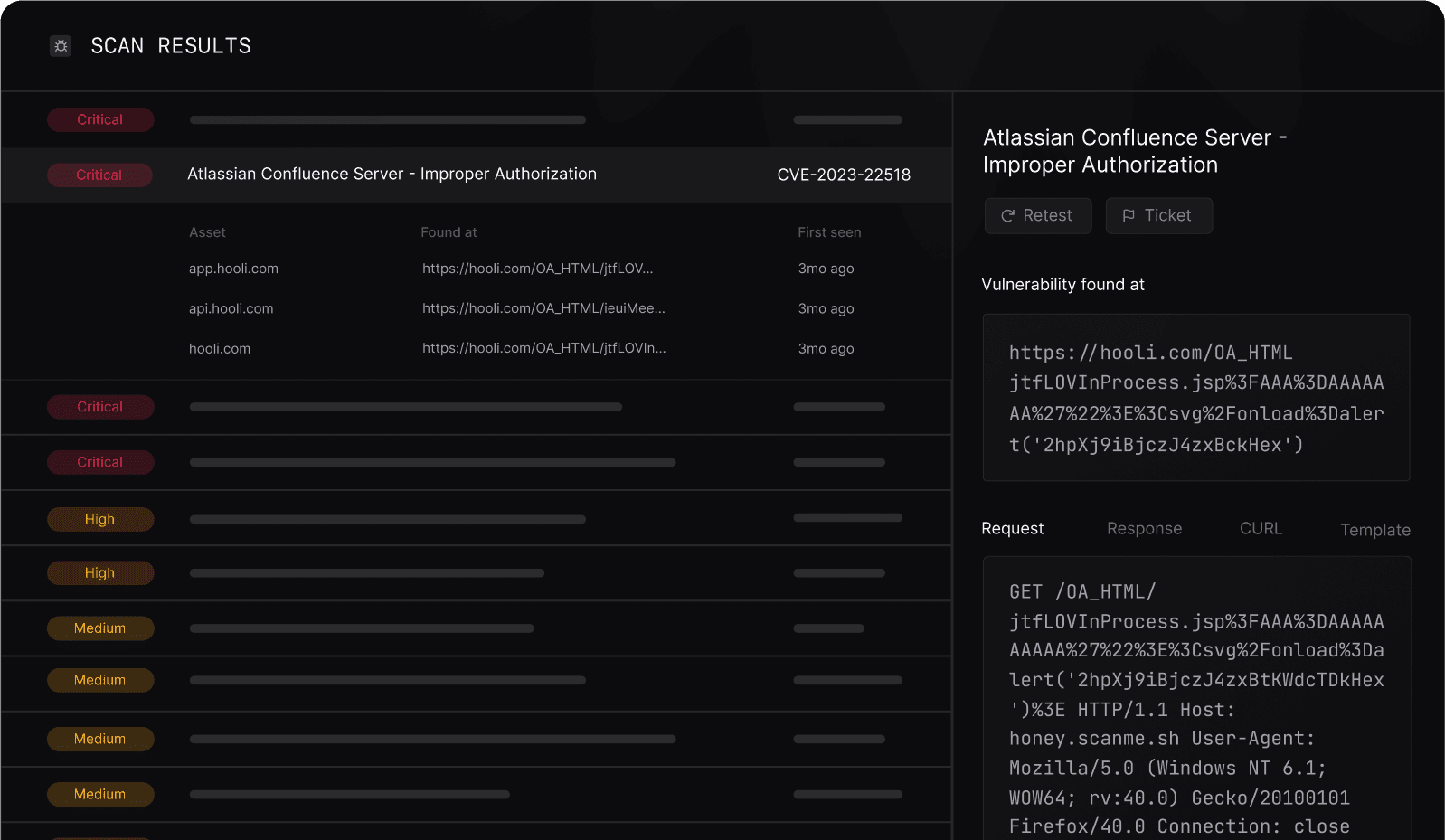
Task: Click the GET request code block
Action: [x=1197, y=698]
